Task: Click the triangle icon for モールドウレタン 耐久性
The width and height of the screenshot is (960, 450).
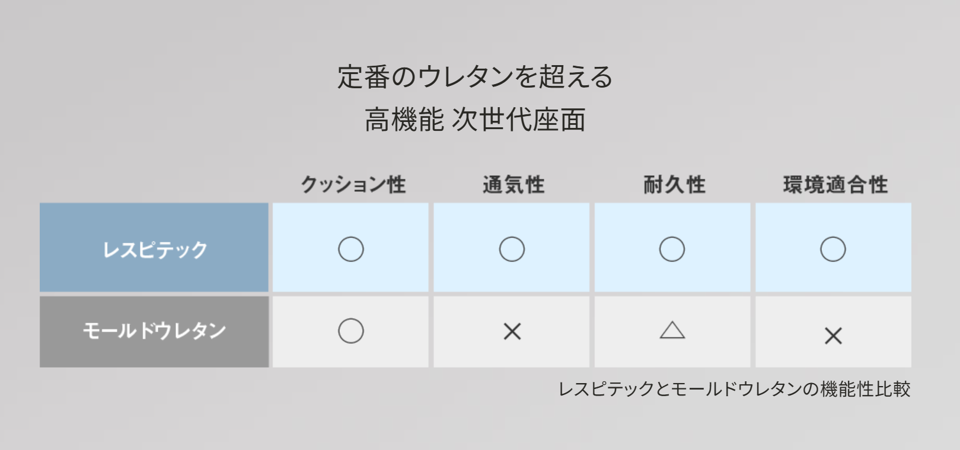Action: [672, 330]
